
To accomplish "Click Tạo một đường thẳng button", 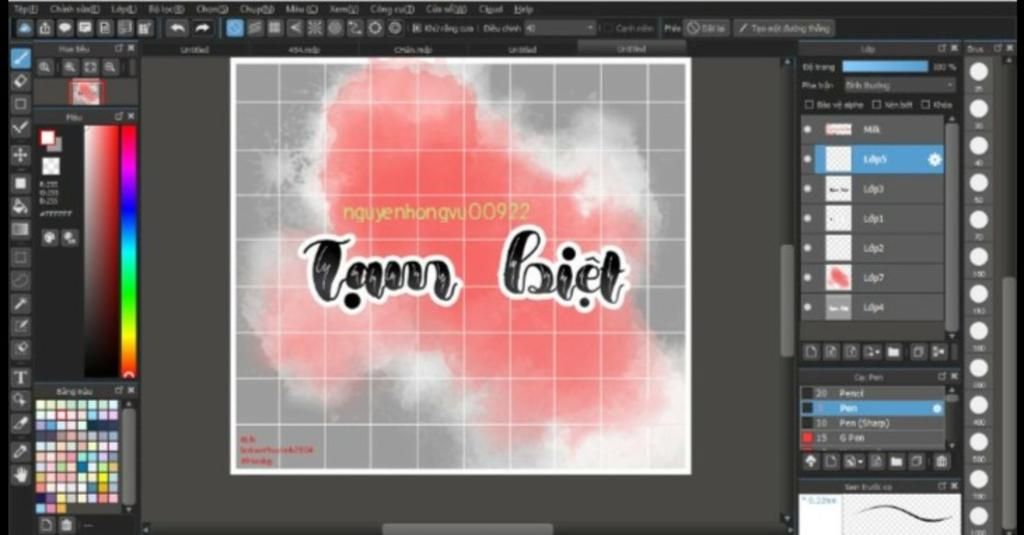I will (x=784, y=28).
